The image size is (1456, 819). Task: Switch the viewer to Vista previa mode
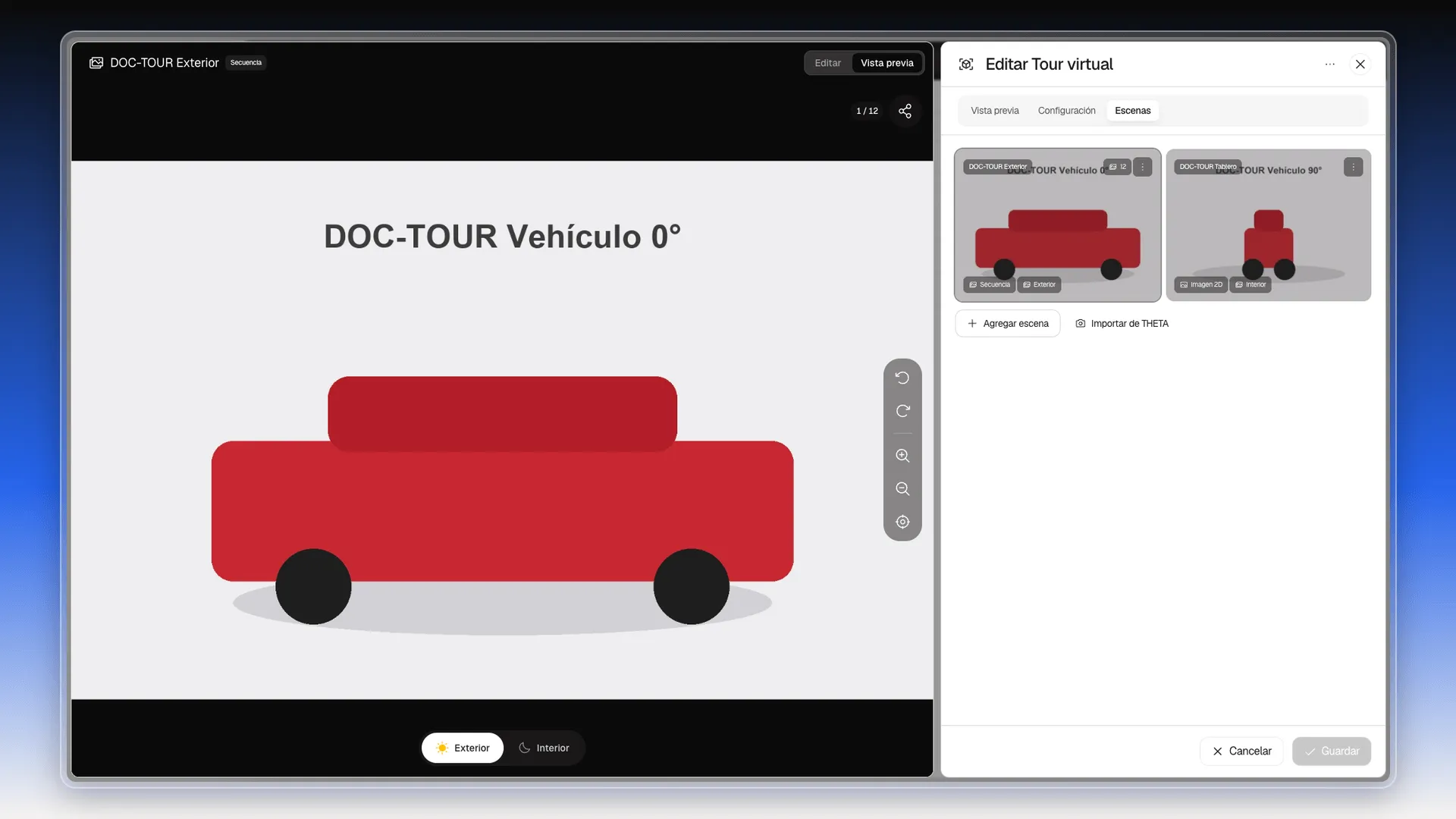coord(887,63)
